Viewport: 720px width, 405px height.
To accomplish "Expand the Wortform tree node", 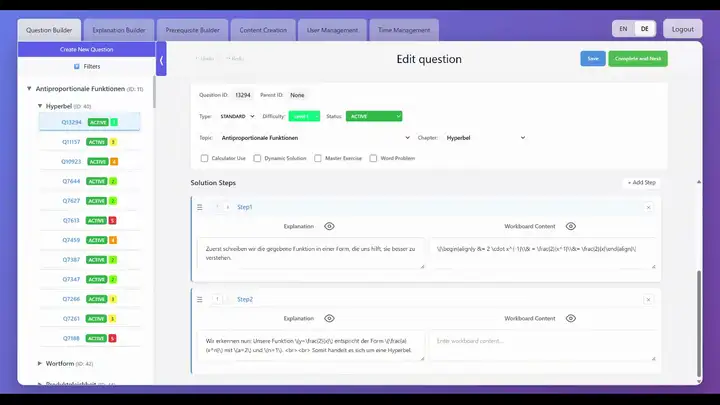I will click(x=40, y=363).
